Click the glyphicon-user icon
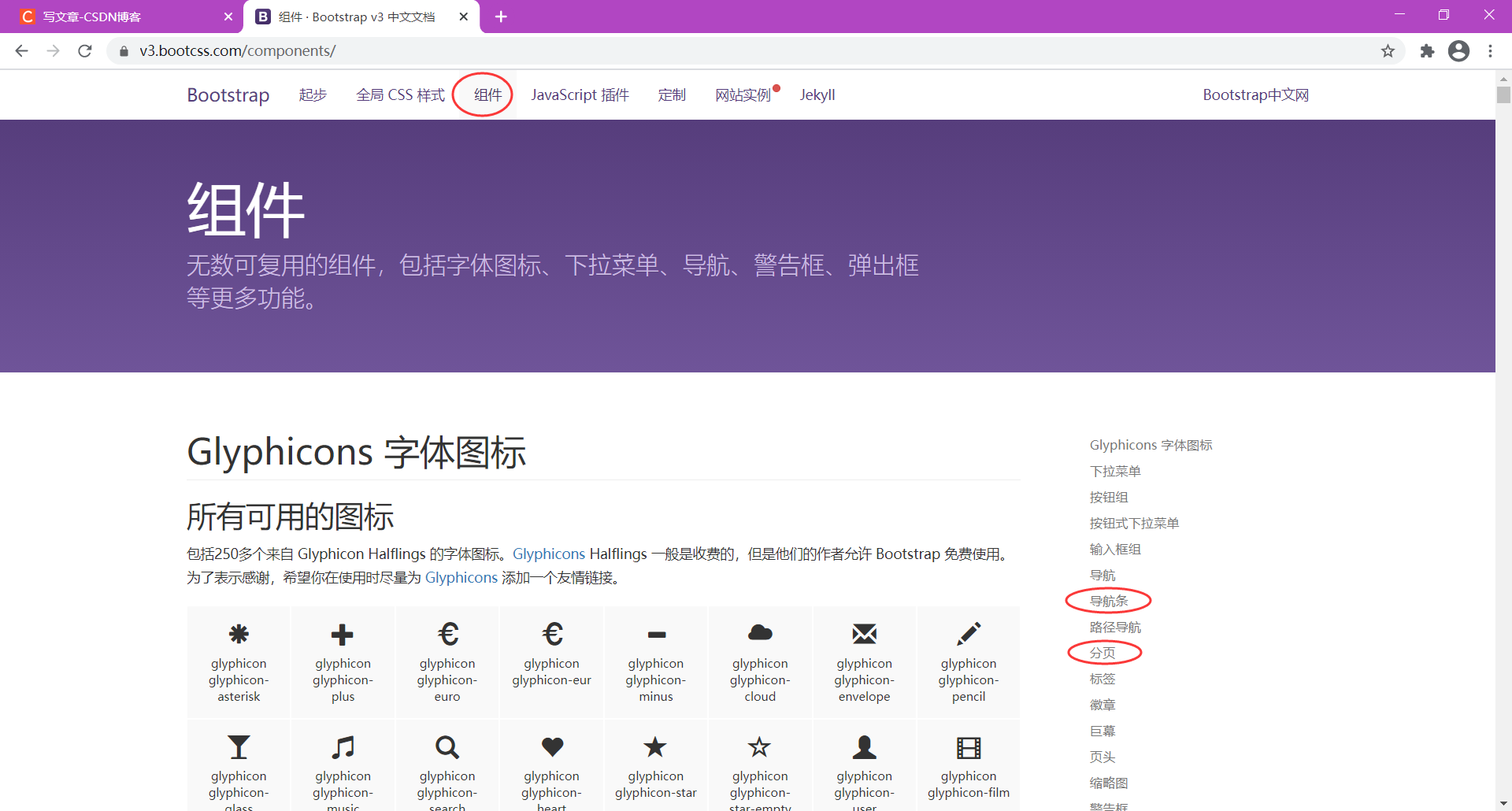This screenshot has width=1512, height=811. pos(865,746)
